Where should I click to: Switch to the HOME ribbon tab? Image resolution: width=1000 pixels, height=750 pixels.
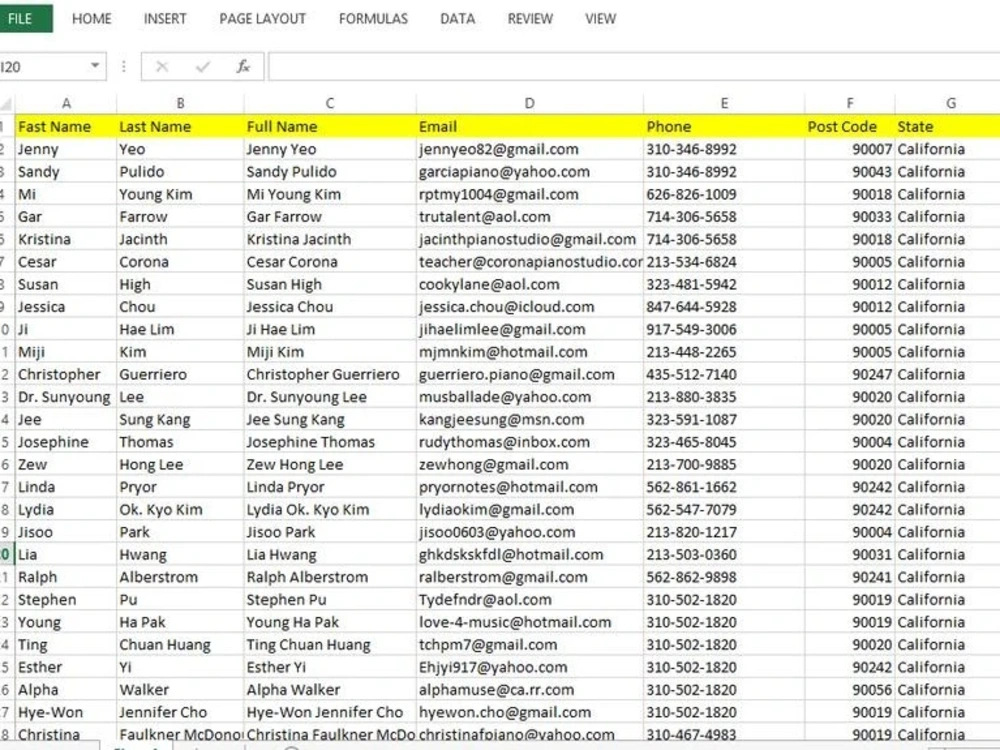(x=91, y=18)
